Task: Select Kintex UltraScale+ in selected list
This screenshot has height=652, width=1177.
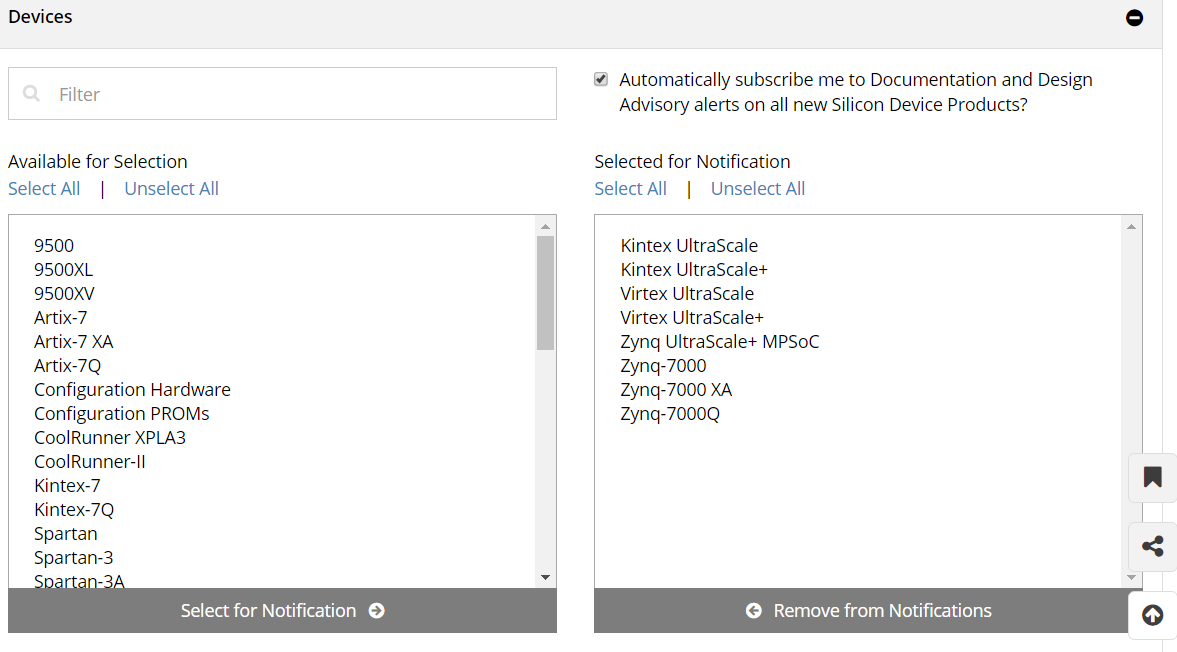Action: 694,270
